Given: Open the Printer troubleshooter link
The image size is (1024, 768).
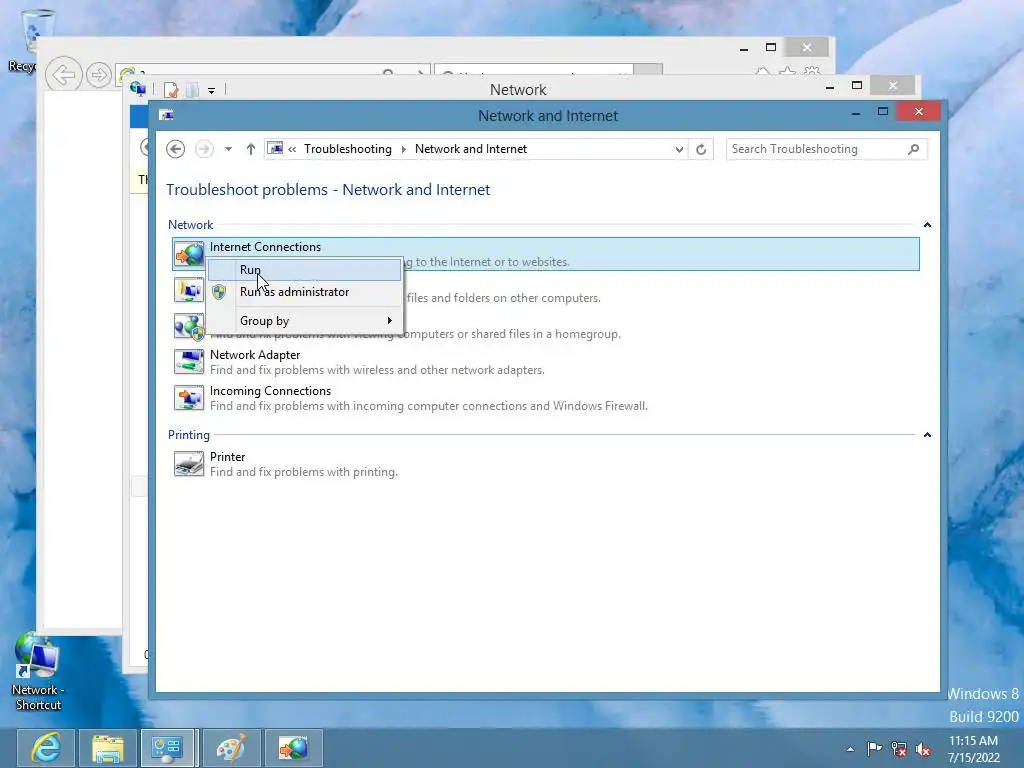Looking at the screenshot, I should pos(227,456).
